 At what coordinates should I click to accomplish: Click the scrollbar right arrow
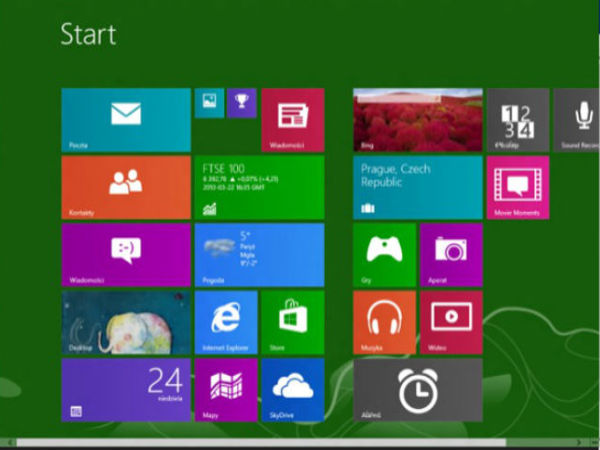(579, 443)
